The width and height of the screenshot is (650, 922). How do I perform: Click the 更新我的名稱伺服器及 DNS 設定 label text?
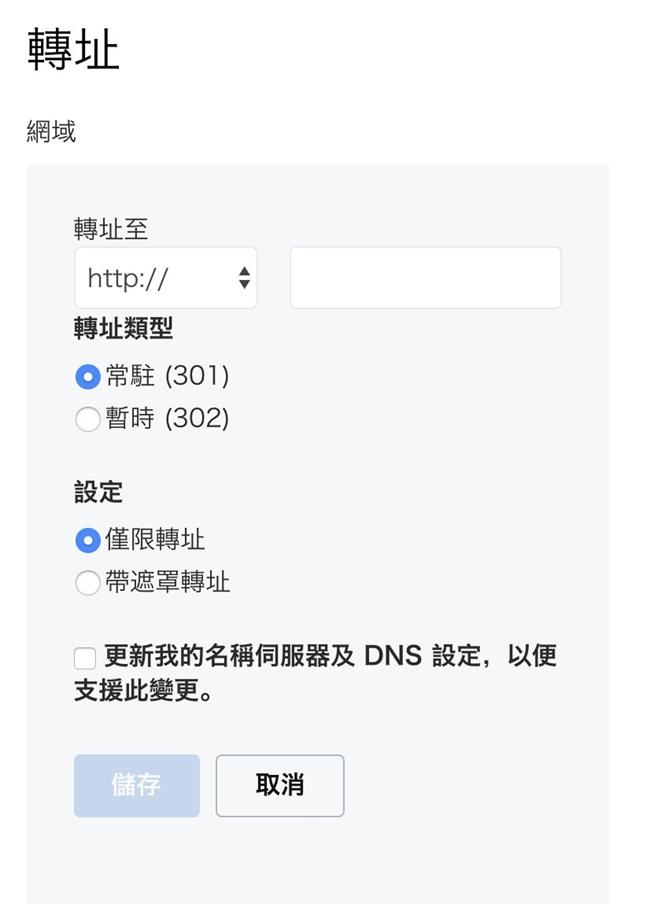[330, 657]
